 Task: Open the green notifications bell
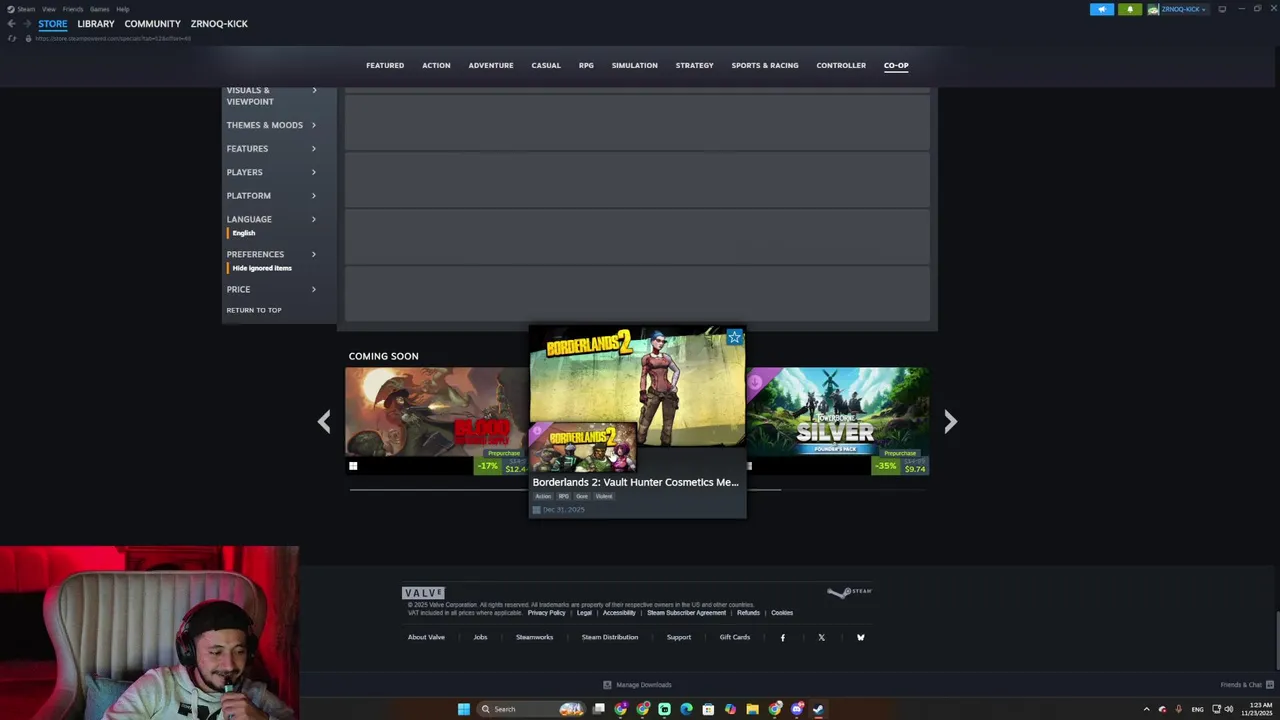point(1130,9)
